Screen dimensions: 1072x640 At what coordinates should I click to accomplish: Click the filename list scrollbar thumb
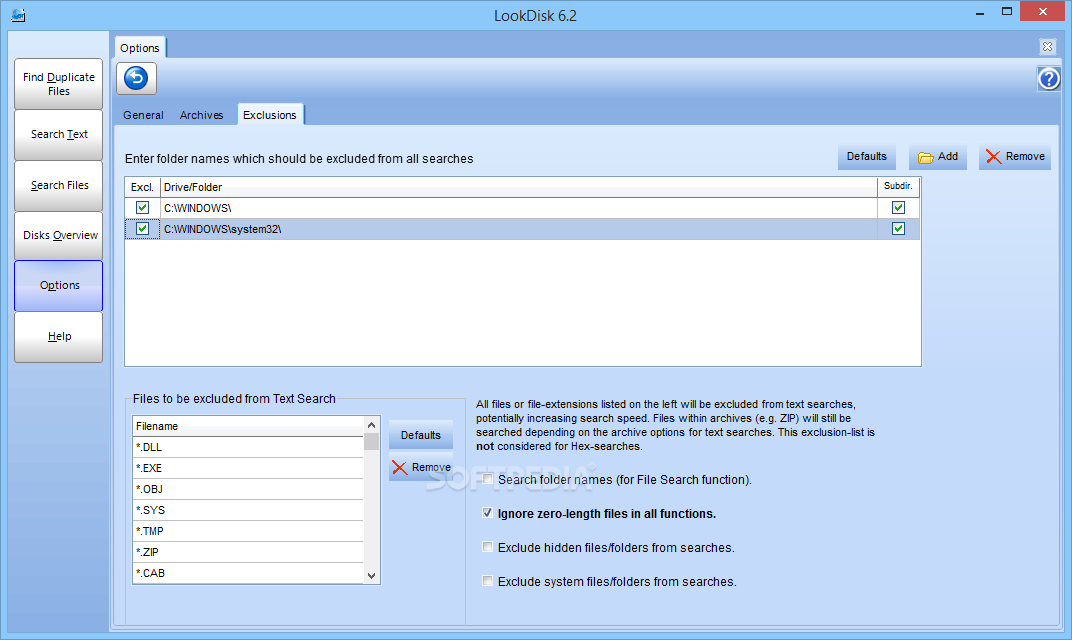click(371, 442)
